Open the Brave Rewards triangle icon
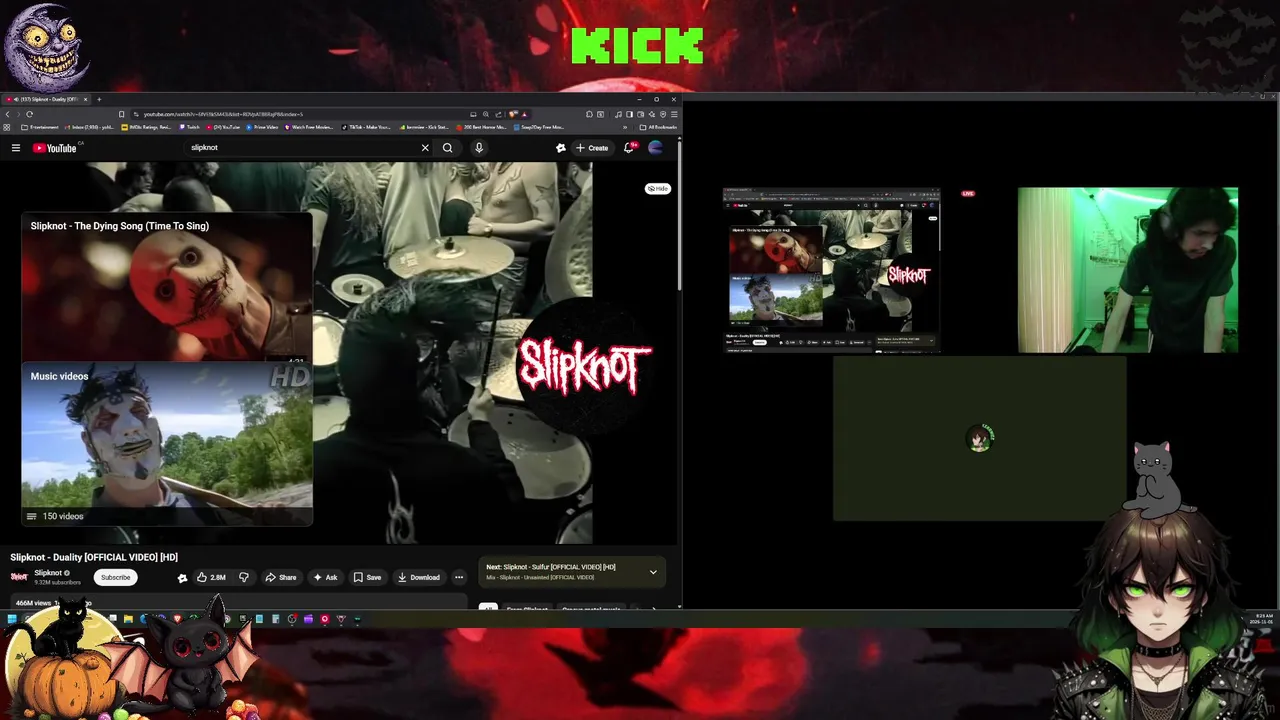 click(524, 114)
